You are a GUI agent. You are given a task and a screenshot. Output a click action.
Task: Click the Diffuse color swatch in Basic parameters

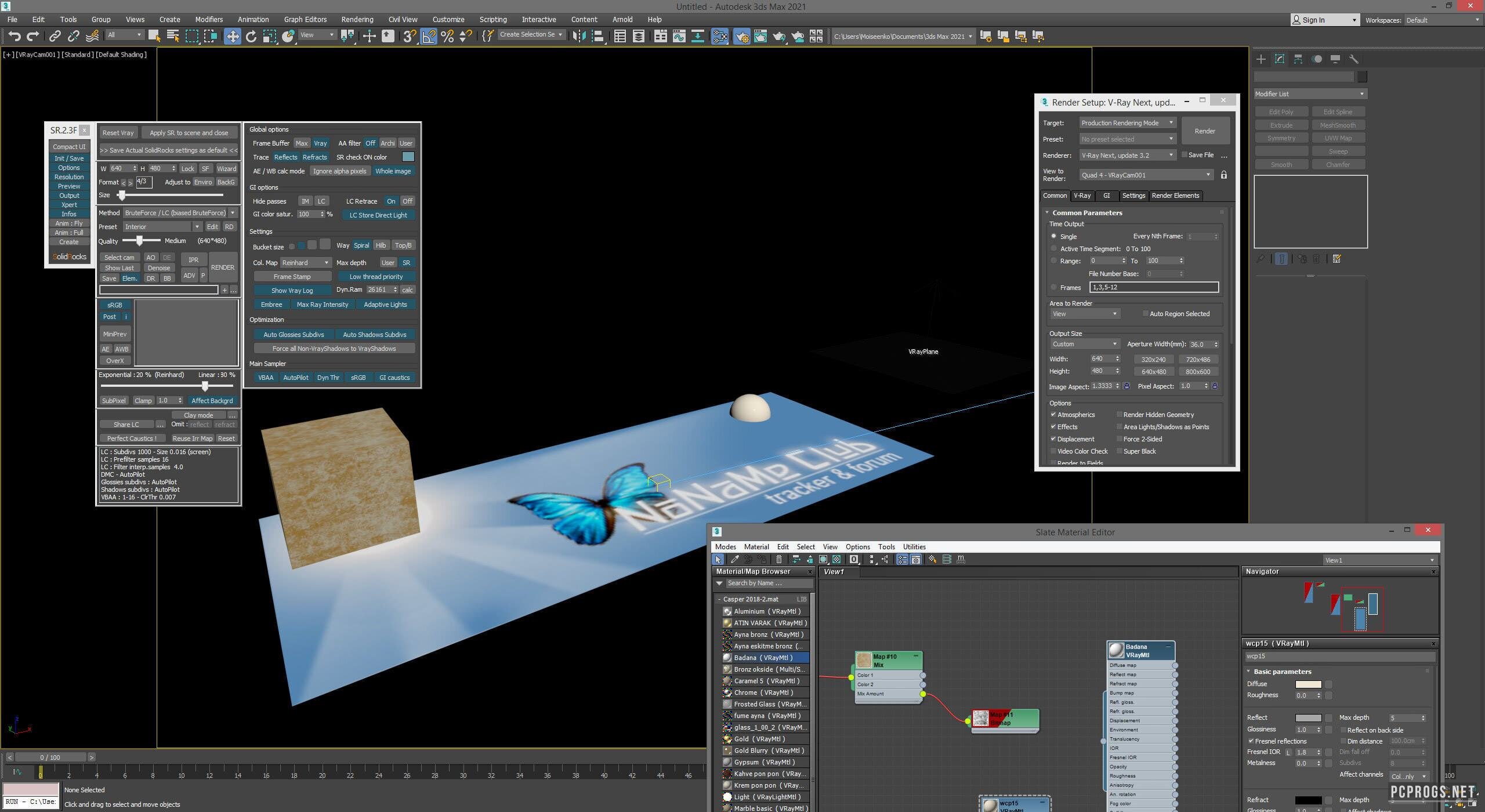click(x=1307, y=684)
